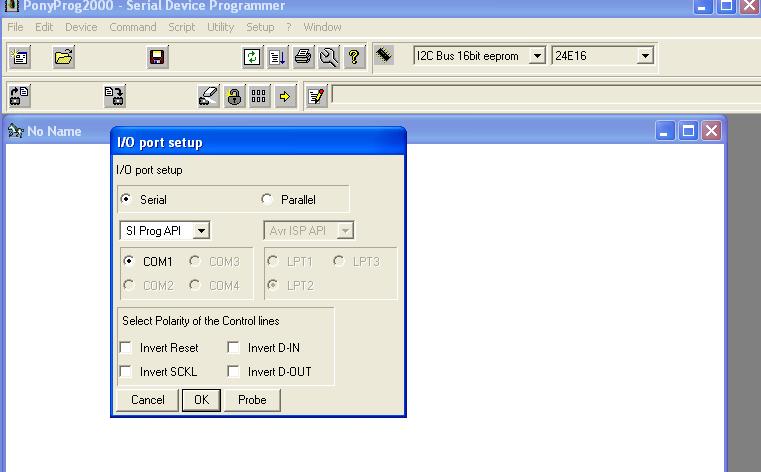
Task: Choose the COM4 port radio button
Action: (195, 285)
